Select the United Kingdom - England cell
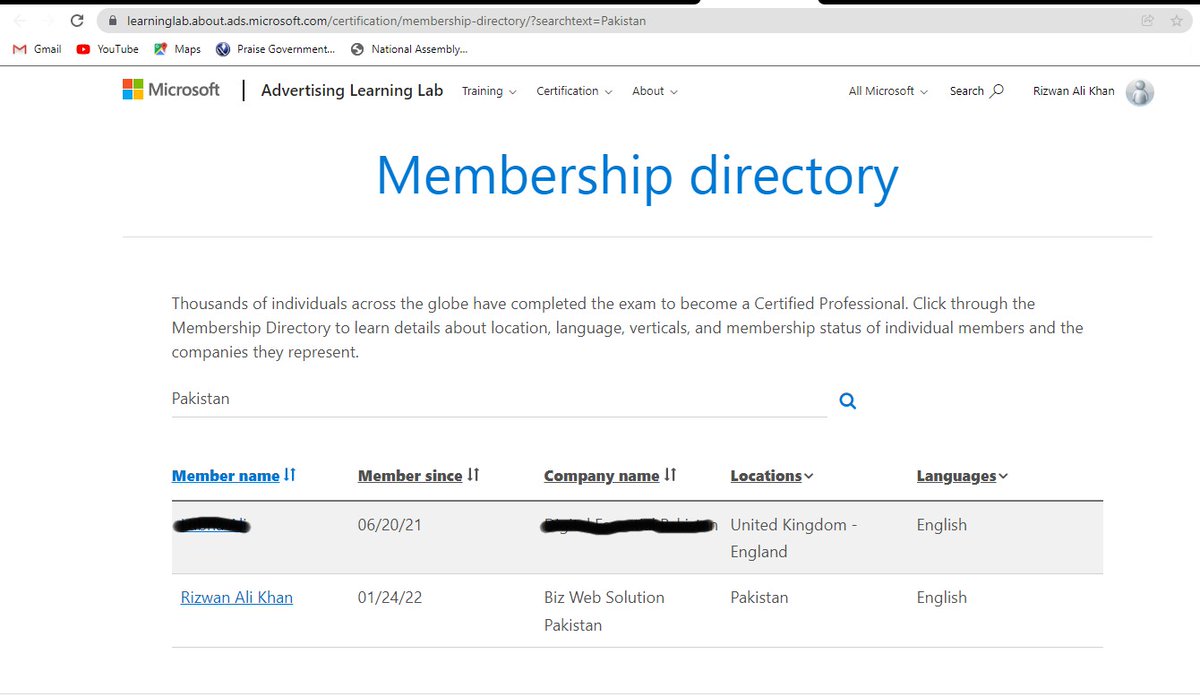This screenshot has height=697, width=1200. (794, 538)
